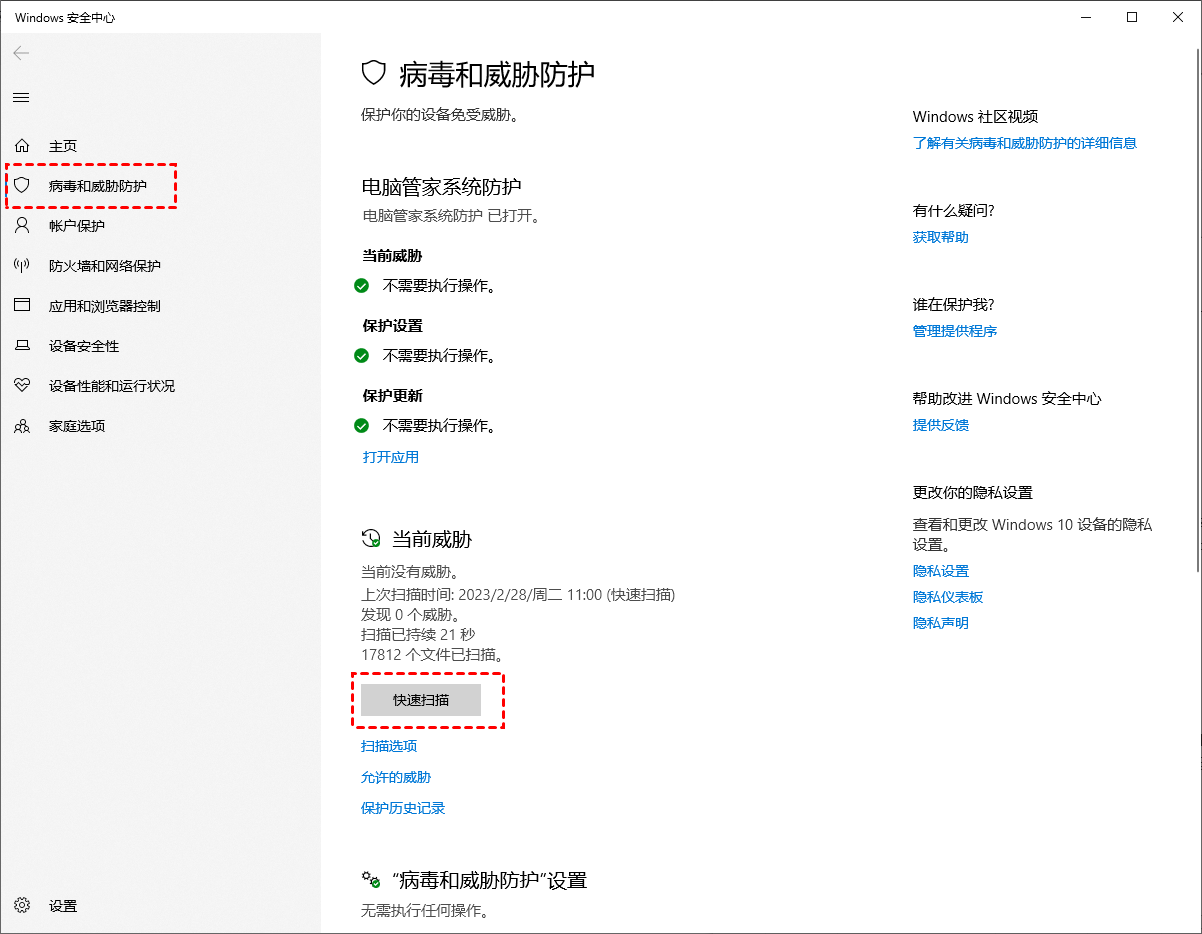This screenshot has width=1202, height=934.
Task: Open the hamburger navigation menu
Action: (21, 97)
